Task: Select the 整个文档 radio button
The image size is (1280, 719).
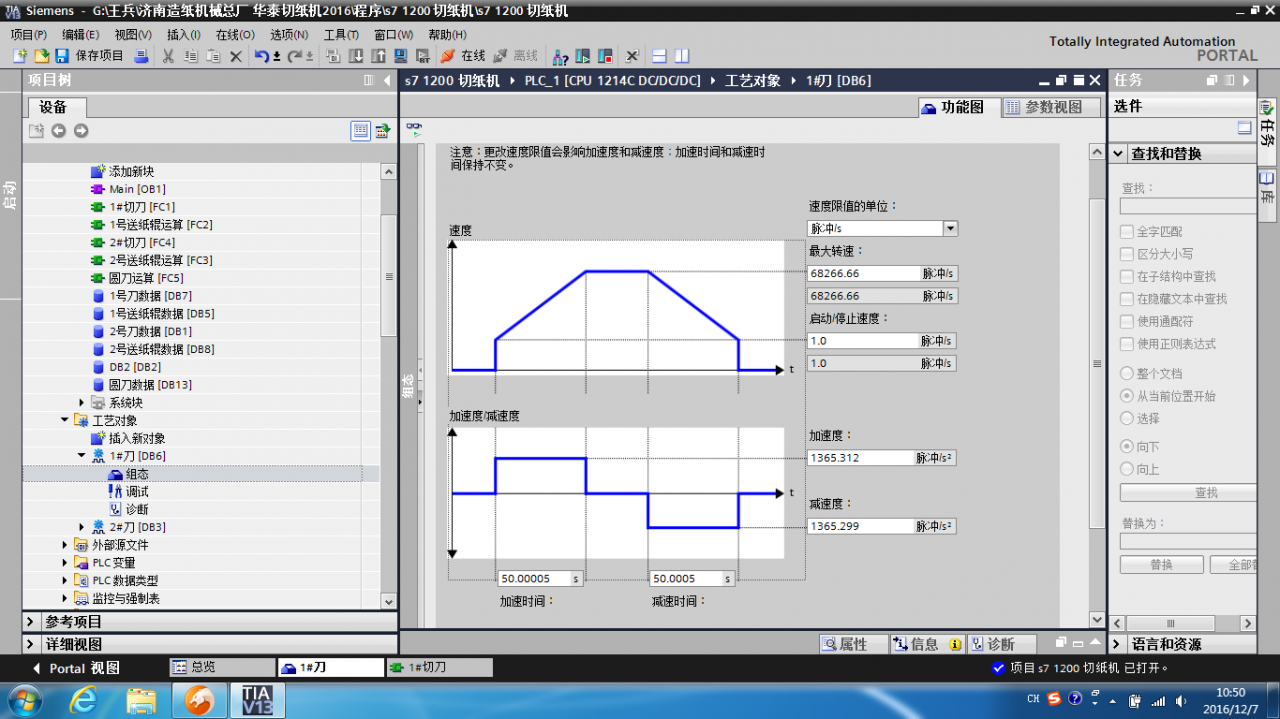Action: tap(1127, 374)
